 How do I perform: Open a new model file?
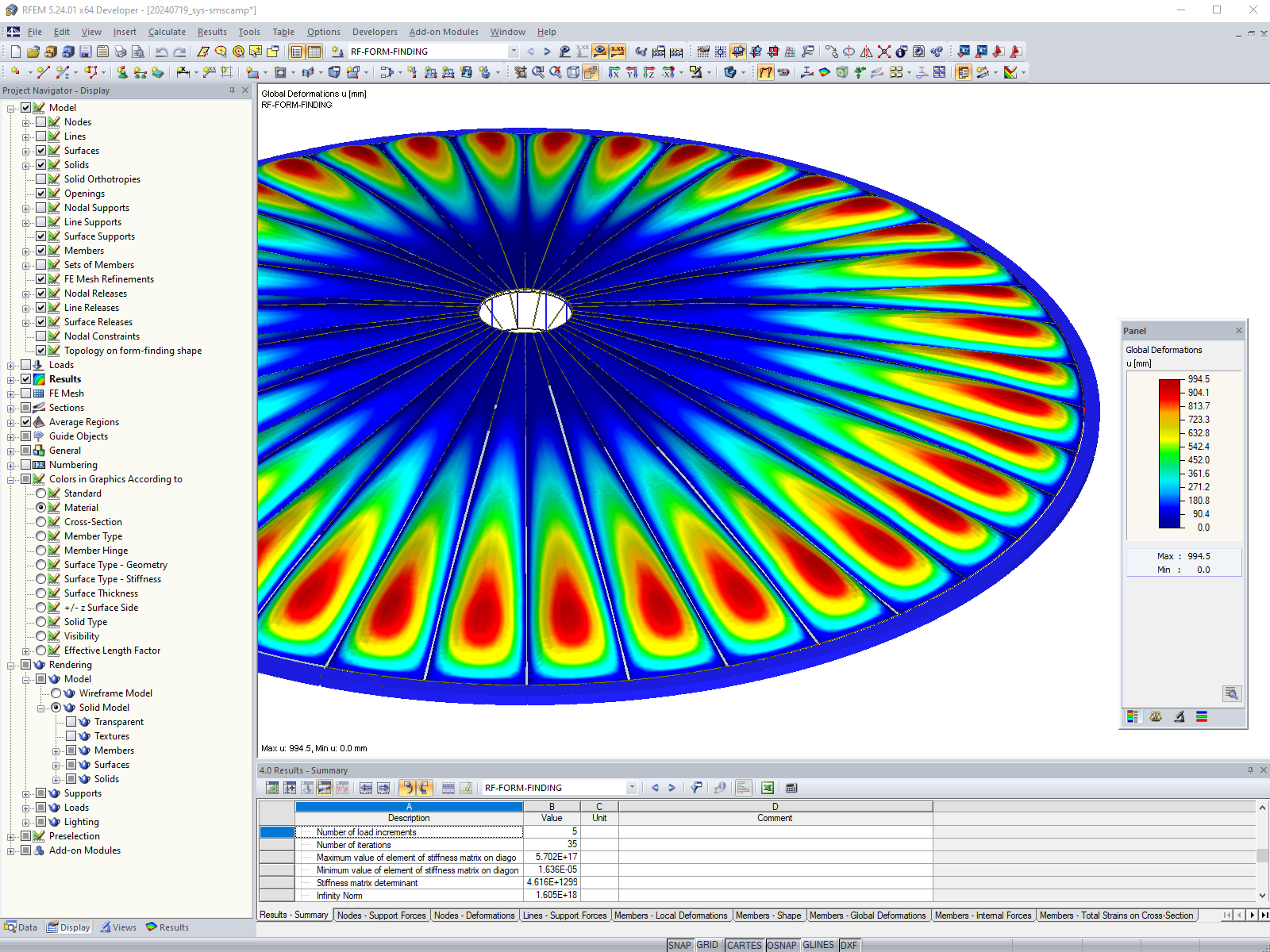16,52
